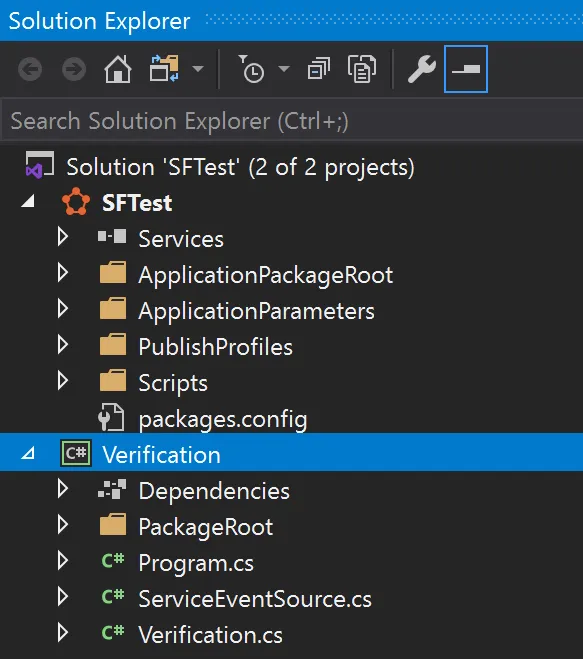Image resolution: width=583 pixels, height=659 pixels.
Task: Click the Forward navigation arrow
Action: click(x=74, y=69)
